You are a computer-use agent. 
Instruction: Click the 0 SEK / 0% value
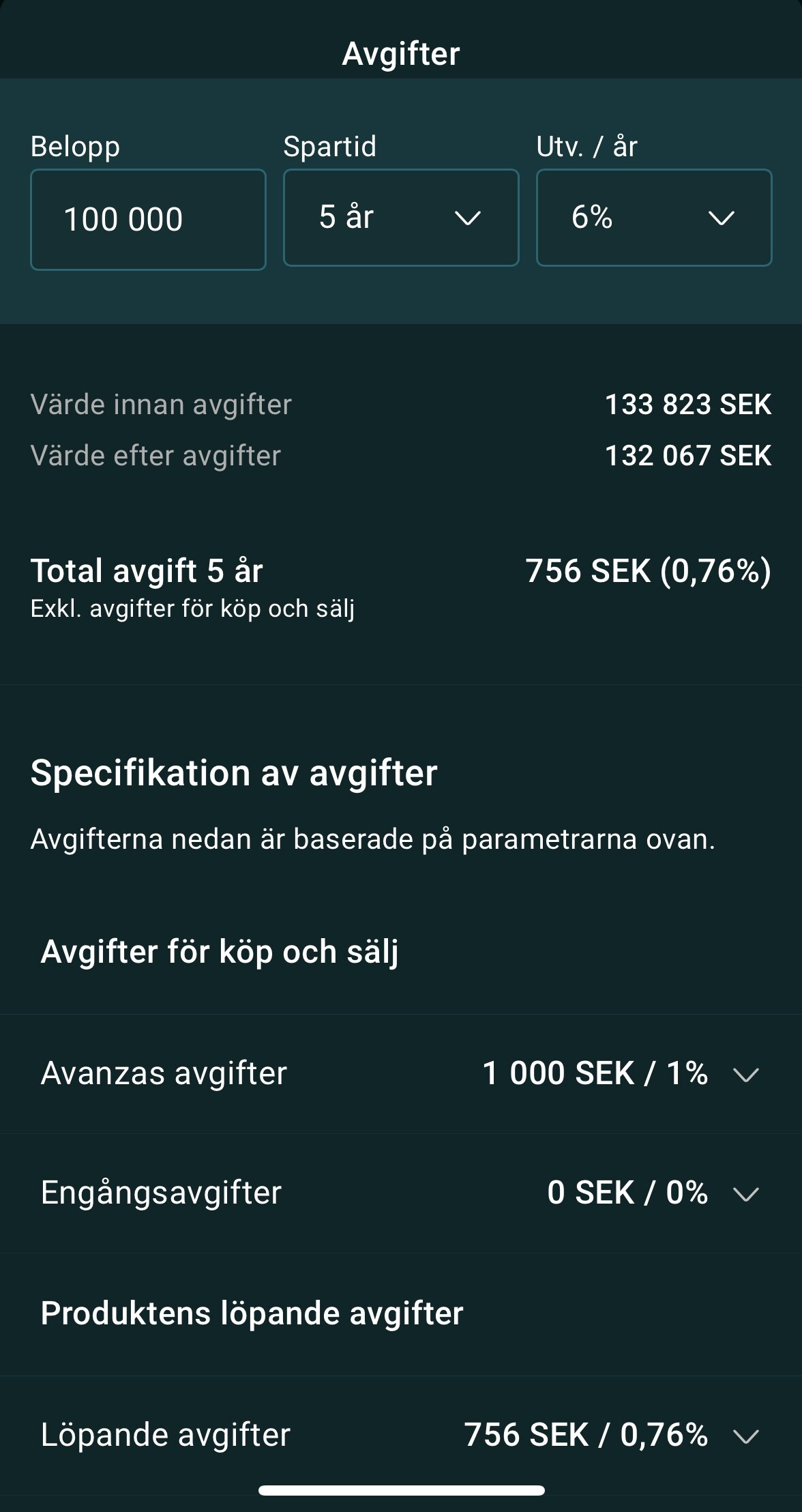coord(627,1193)
